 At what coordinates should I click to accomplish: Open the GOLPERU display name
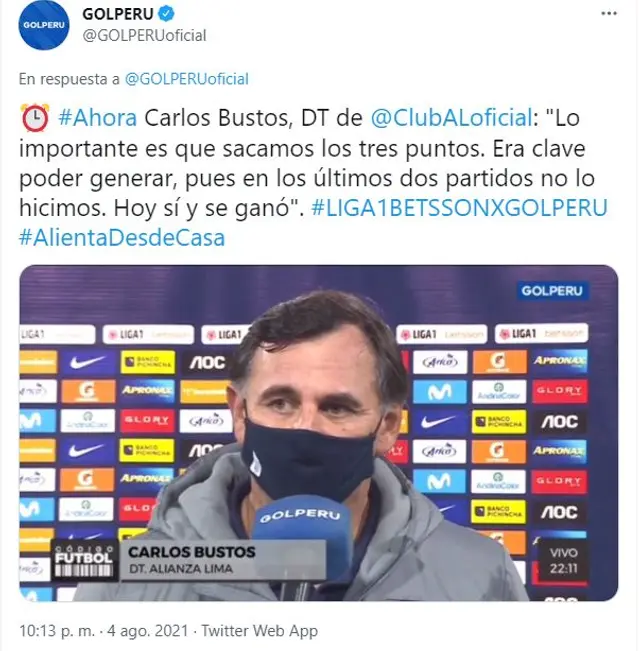click(118, 14)
